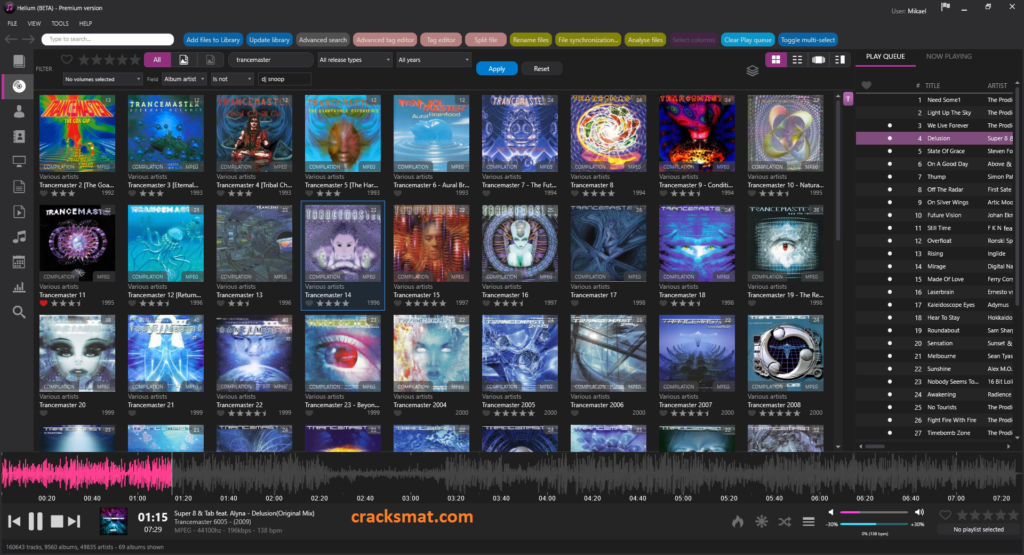This screenshot has width=1024, height=555.
Task: Go forward with the right arrow
Action: point(28,39)
